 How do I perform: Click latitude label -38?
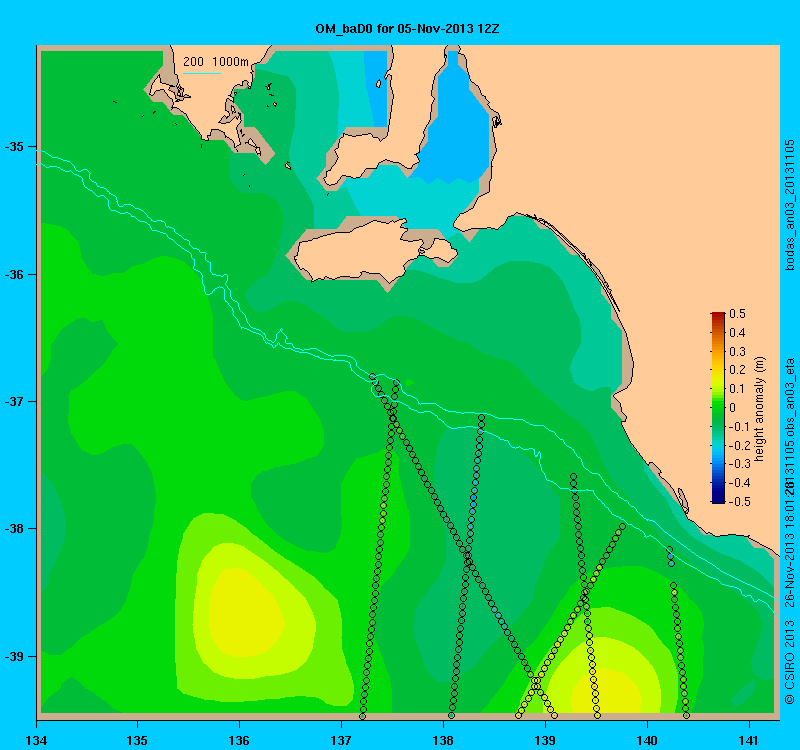14,529
